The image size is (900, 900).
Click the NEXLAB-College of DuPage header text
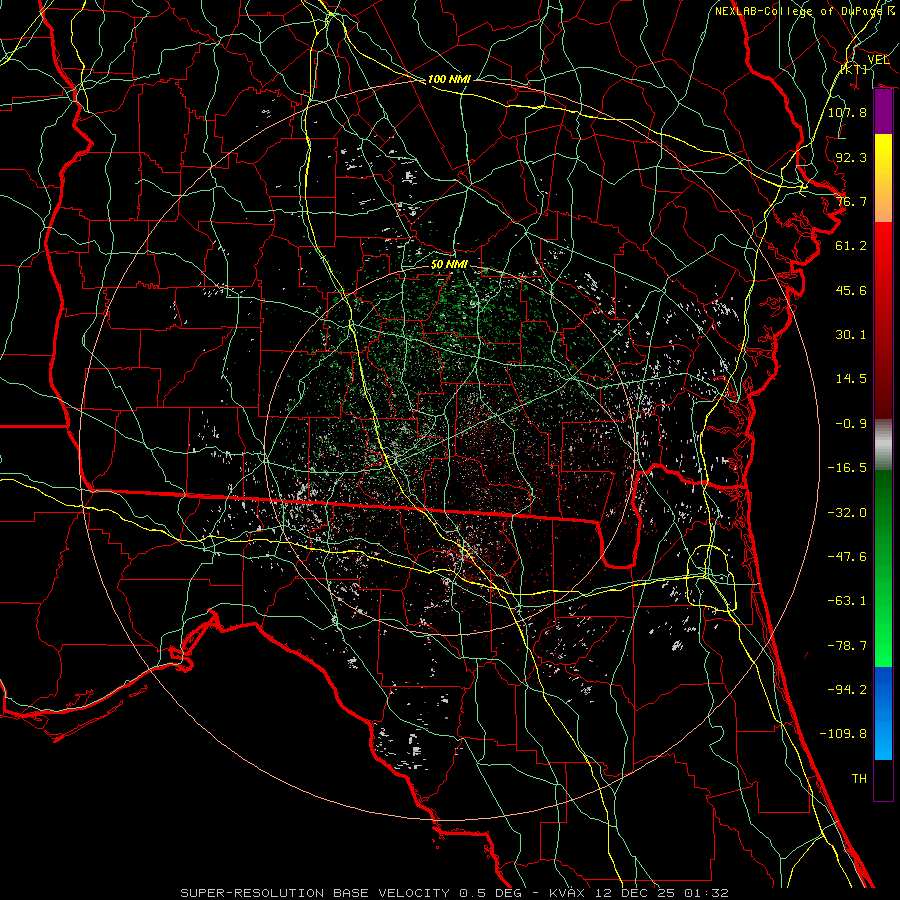[804, 11]
